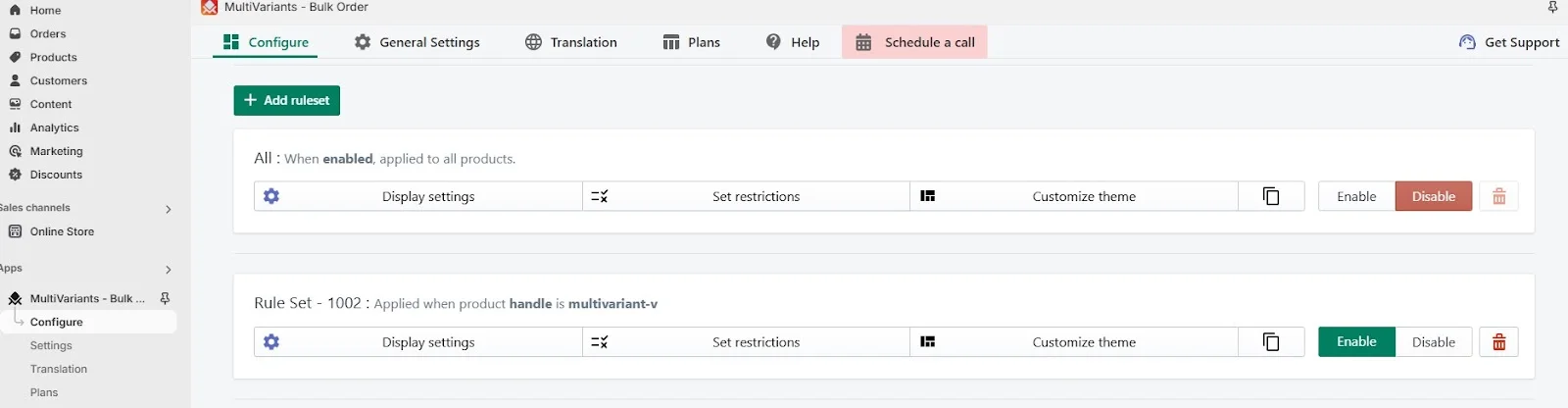Open the MultiVariants - Bulk app in the sidebar

tap(87, 298)
